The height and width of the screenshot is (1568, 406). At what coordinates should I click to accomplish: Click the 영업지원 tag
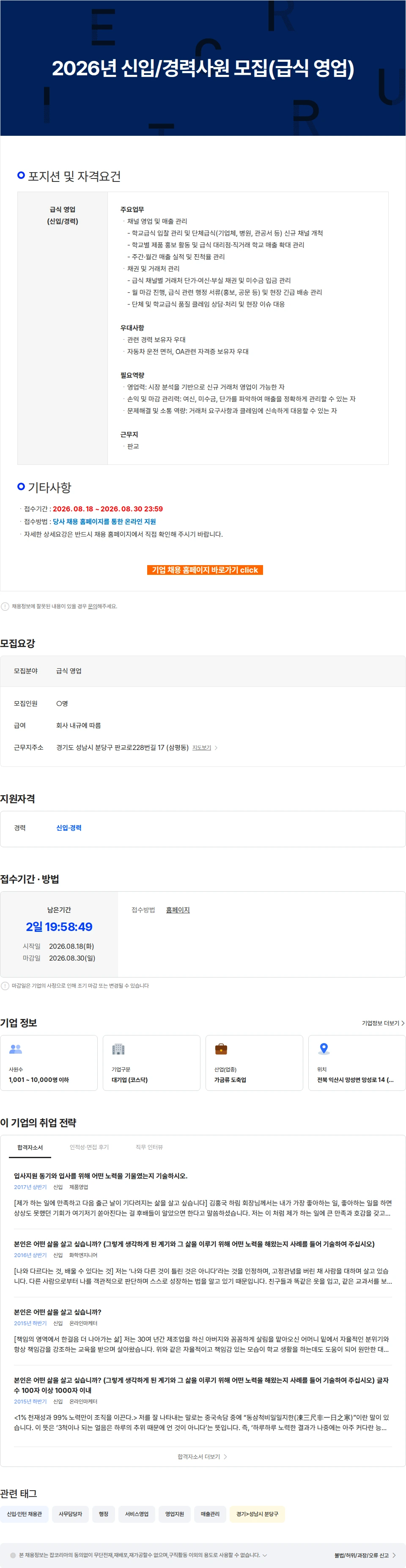pos(175,1514)
